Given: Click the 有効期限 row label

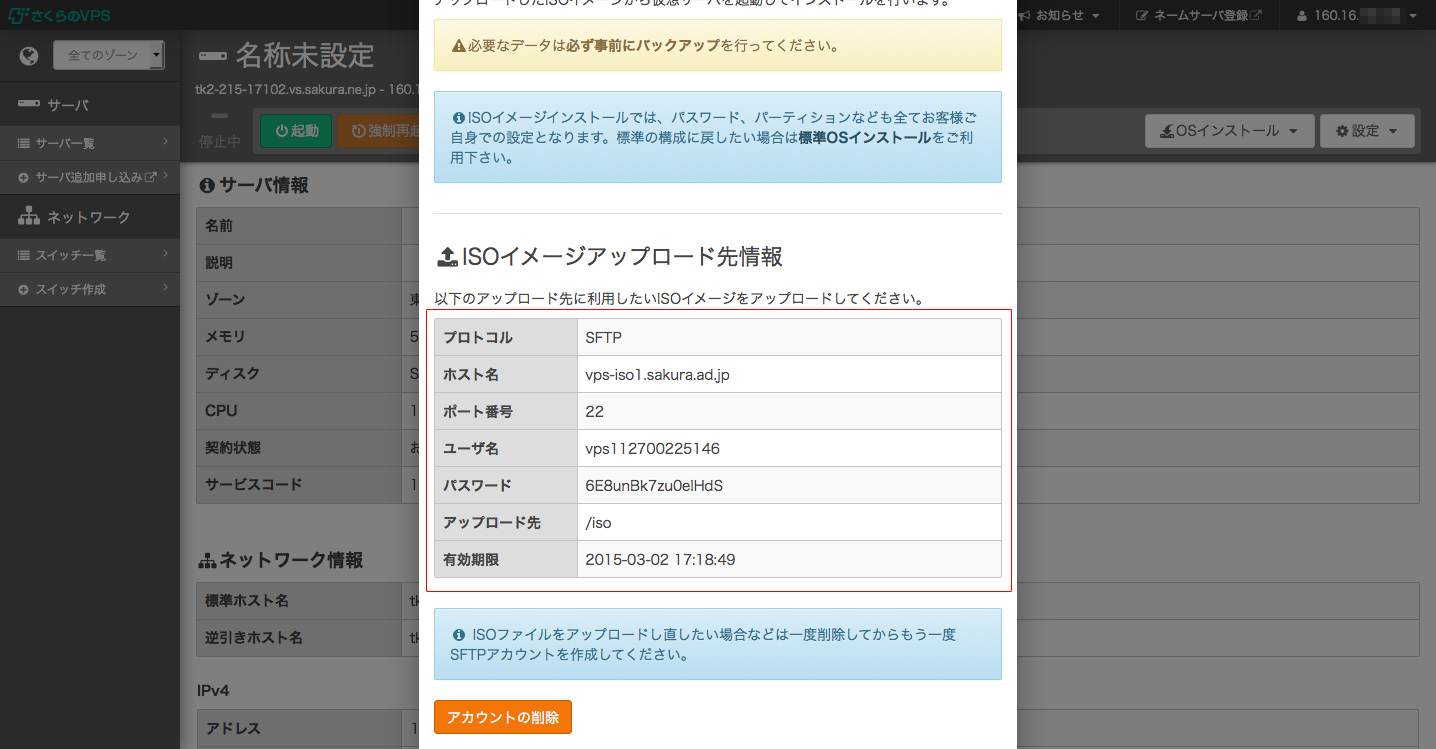Looking at the screenshot, I should pyautogui.click(x=471, y=560).
